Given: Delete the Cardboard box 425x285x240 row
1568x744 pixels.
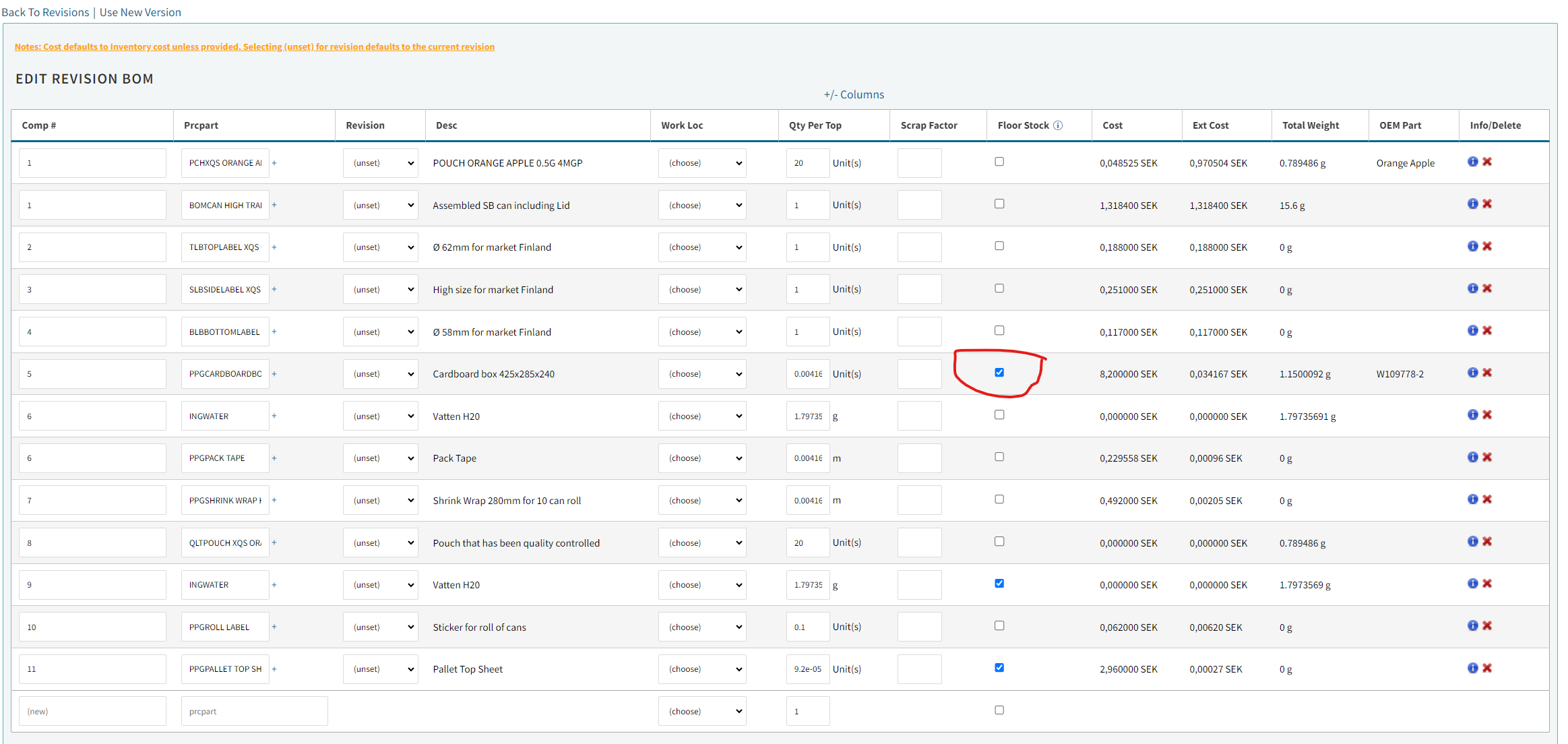Looking at the screenshot, I should pos(1487,373).
